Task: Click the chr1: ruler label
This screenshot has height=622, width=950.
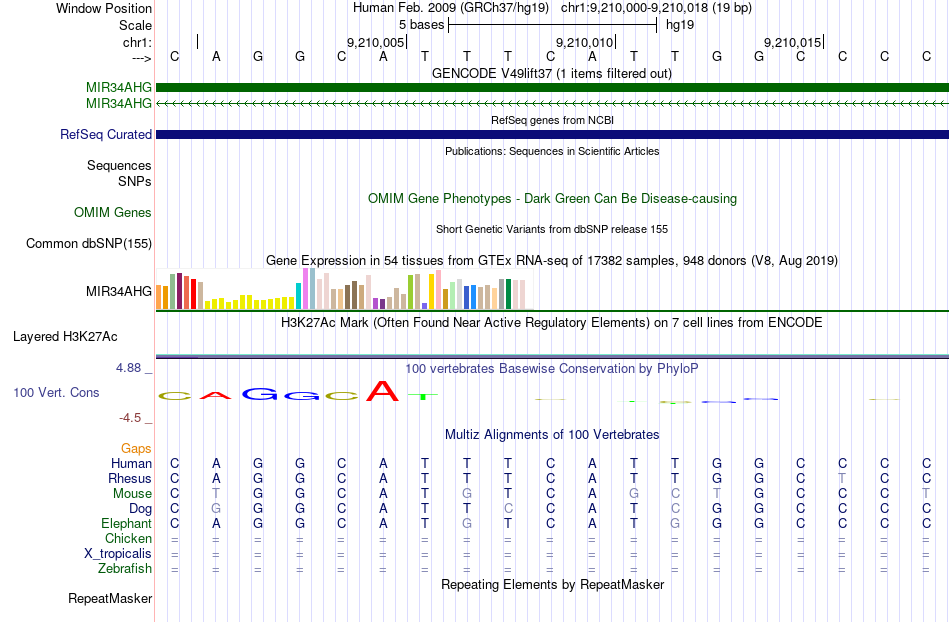Action: [x=138, y=42]
